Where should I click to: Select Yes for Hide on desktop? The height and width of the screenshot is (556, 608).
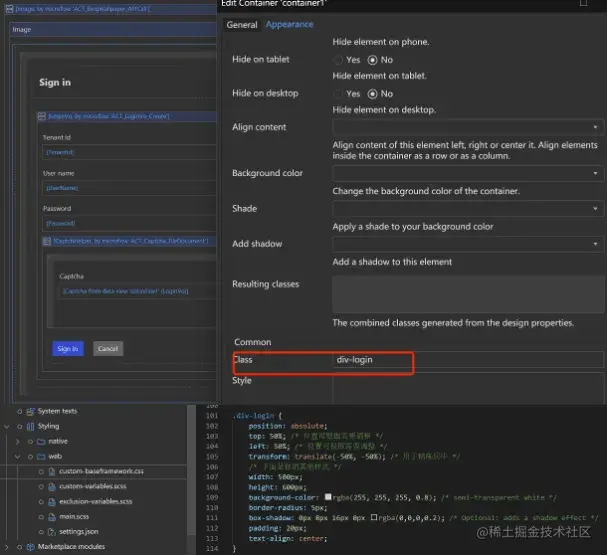(x=338, y=94)
